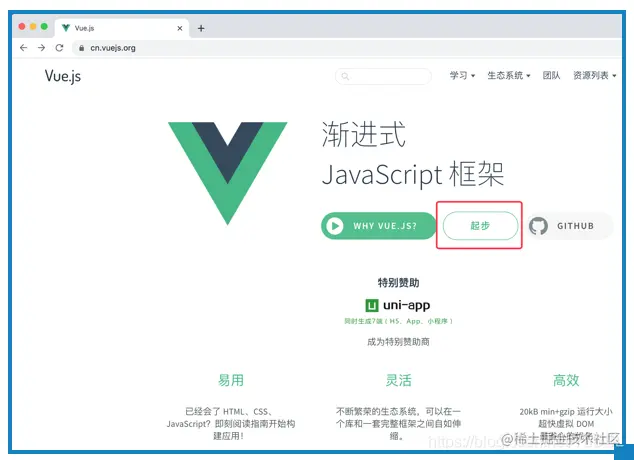Screen dimensions: 634x460
Task: Click the GITHUB button
Action: point(570,226)
